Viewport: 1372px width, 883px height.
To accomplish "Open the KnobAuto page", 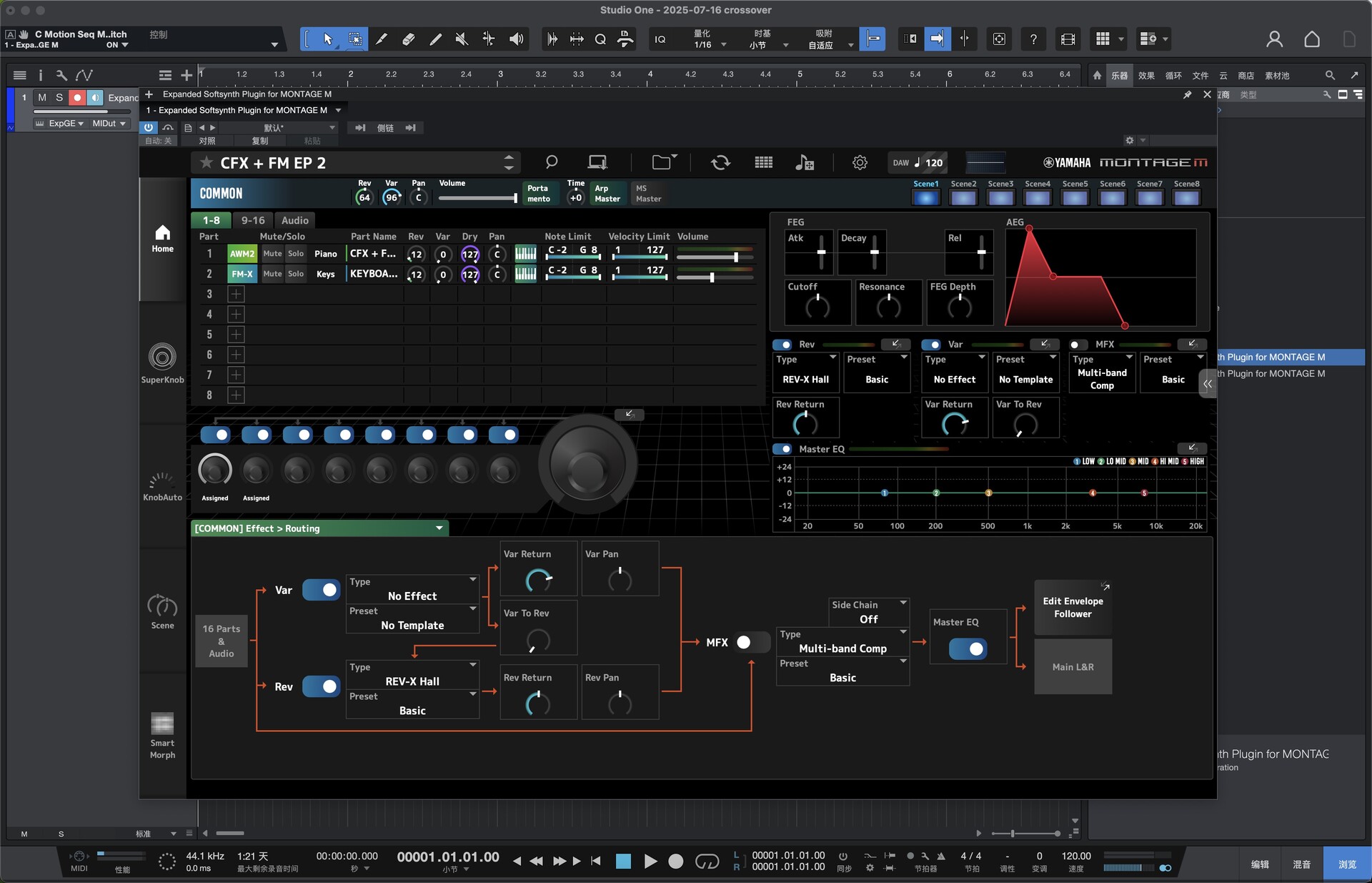I will pos(162,486).
